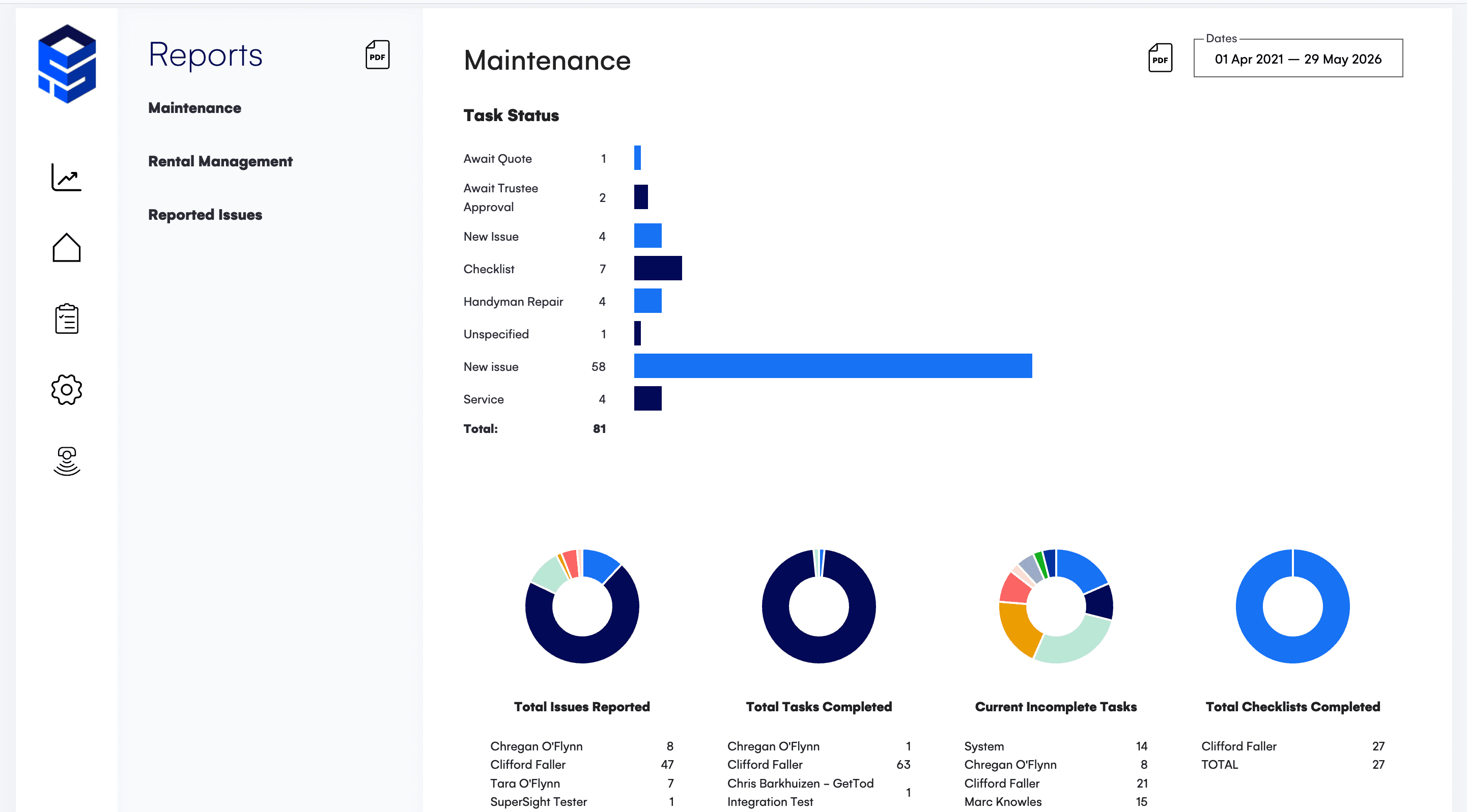Click the Checklist bar in Task Status

click(658, 268)
